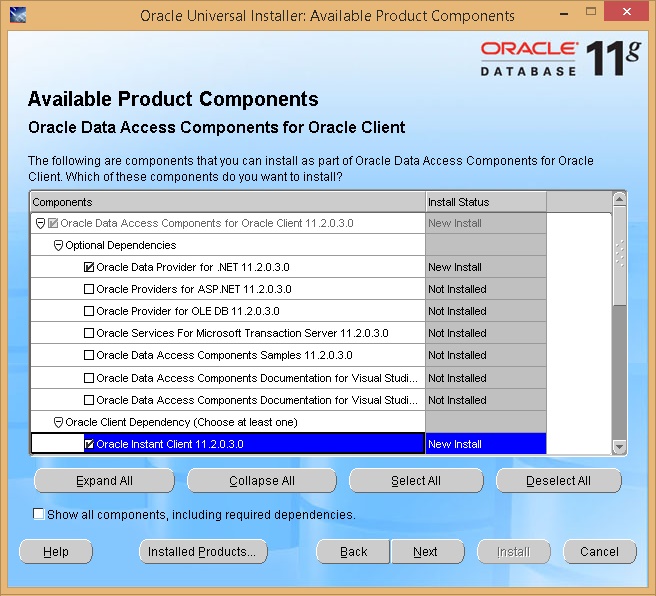Click scrollbar up arrow in components list
This screenshot has height=596, width=656.
(x=619, y=199)
